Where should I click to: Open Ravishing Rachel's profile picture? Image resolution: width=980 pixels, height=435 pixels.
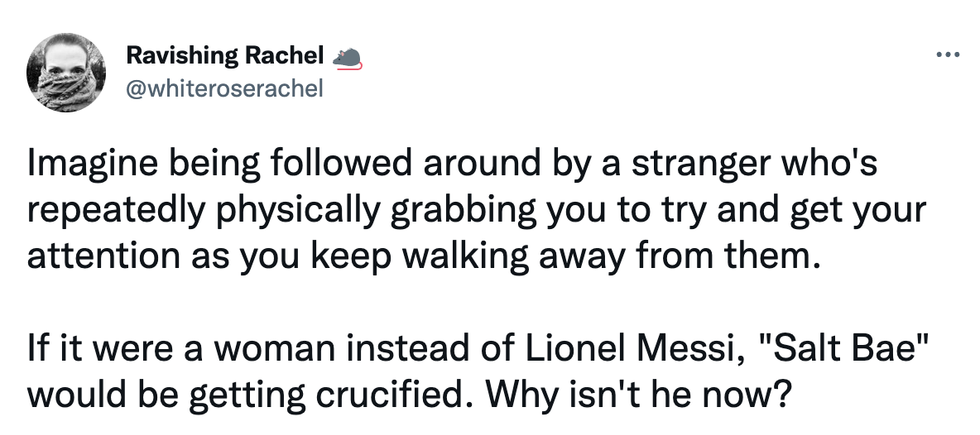[64, 73]
